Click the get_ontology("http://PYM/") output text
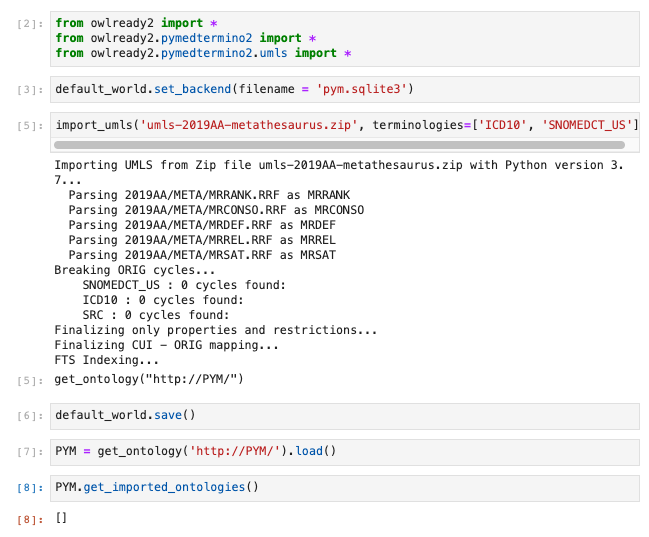The height and width of the screenshot is (537, 649). [x=149, y=379]
